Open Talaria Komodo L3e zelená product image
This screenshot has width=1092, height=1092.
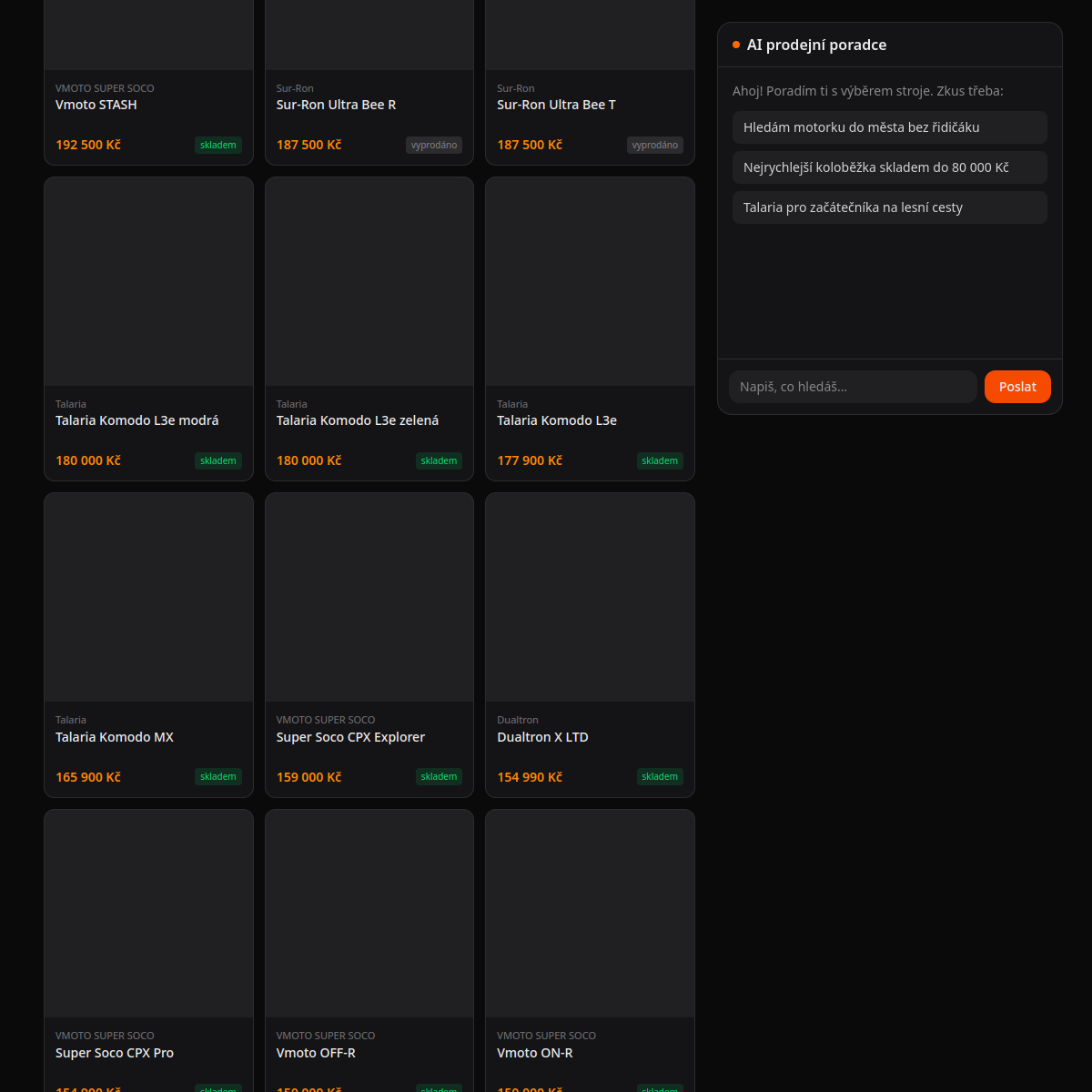369,281
